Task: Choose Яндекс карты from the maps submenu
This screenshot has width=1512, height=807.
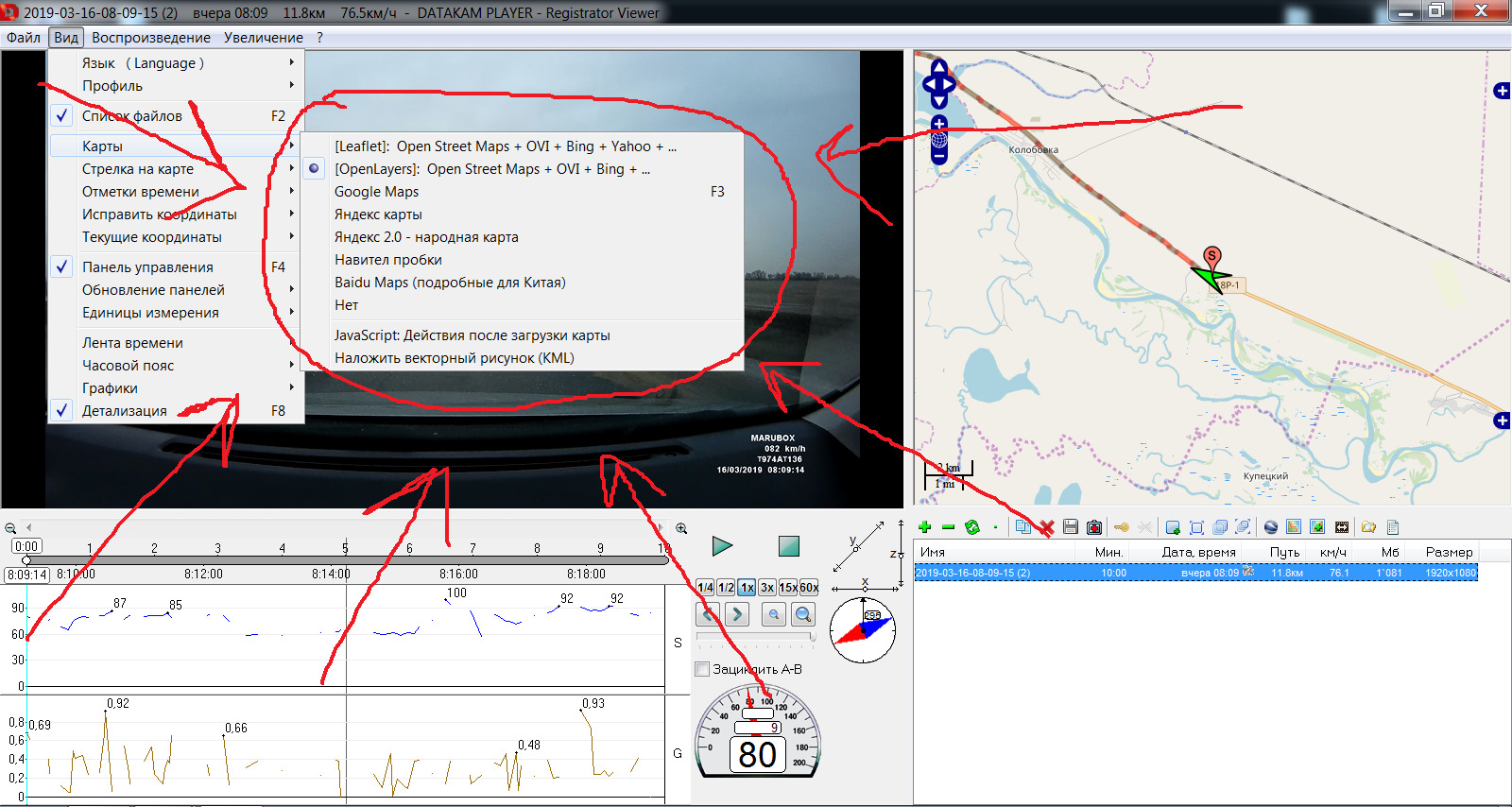Action: point(522,215)
